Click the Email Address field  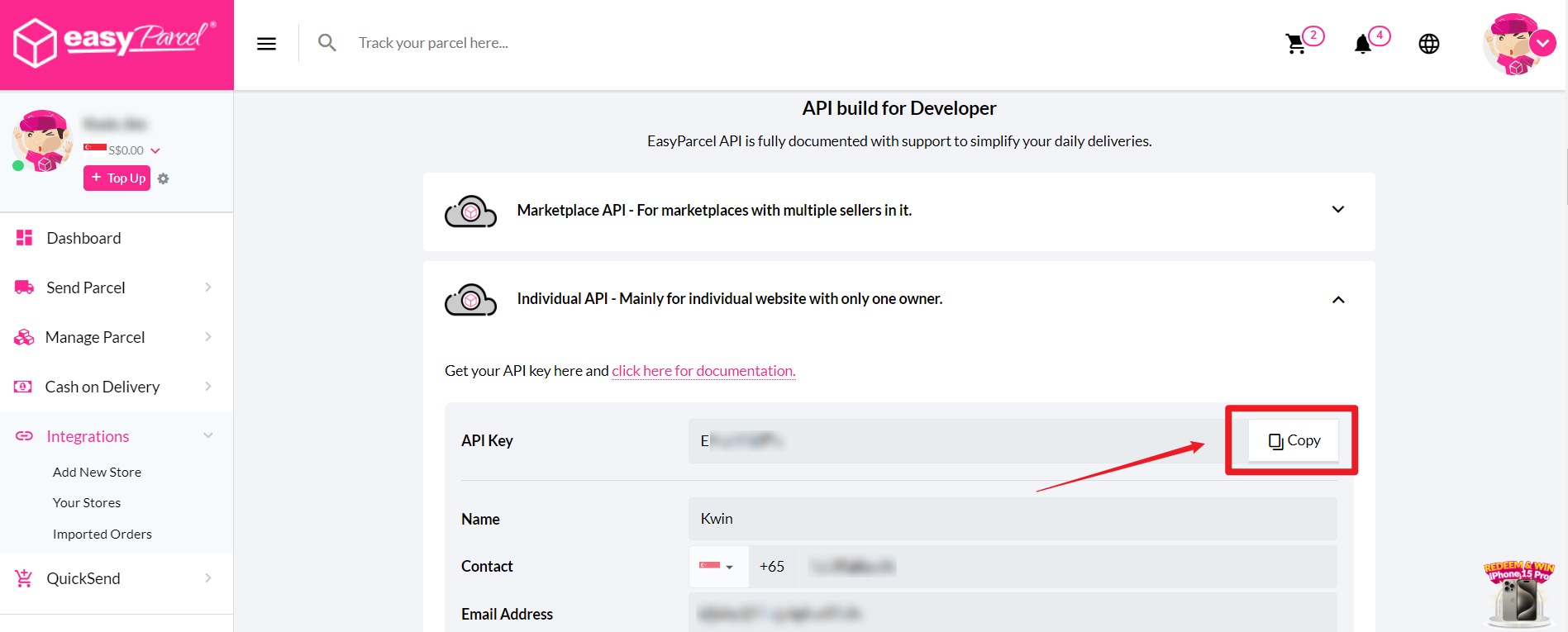[x=1013, y=613]
